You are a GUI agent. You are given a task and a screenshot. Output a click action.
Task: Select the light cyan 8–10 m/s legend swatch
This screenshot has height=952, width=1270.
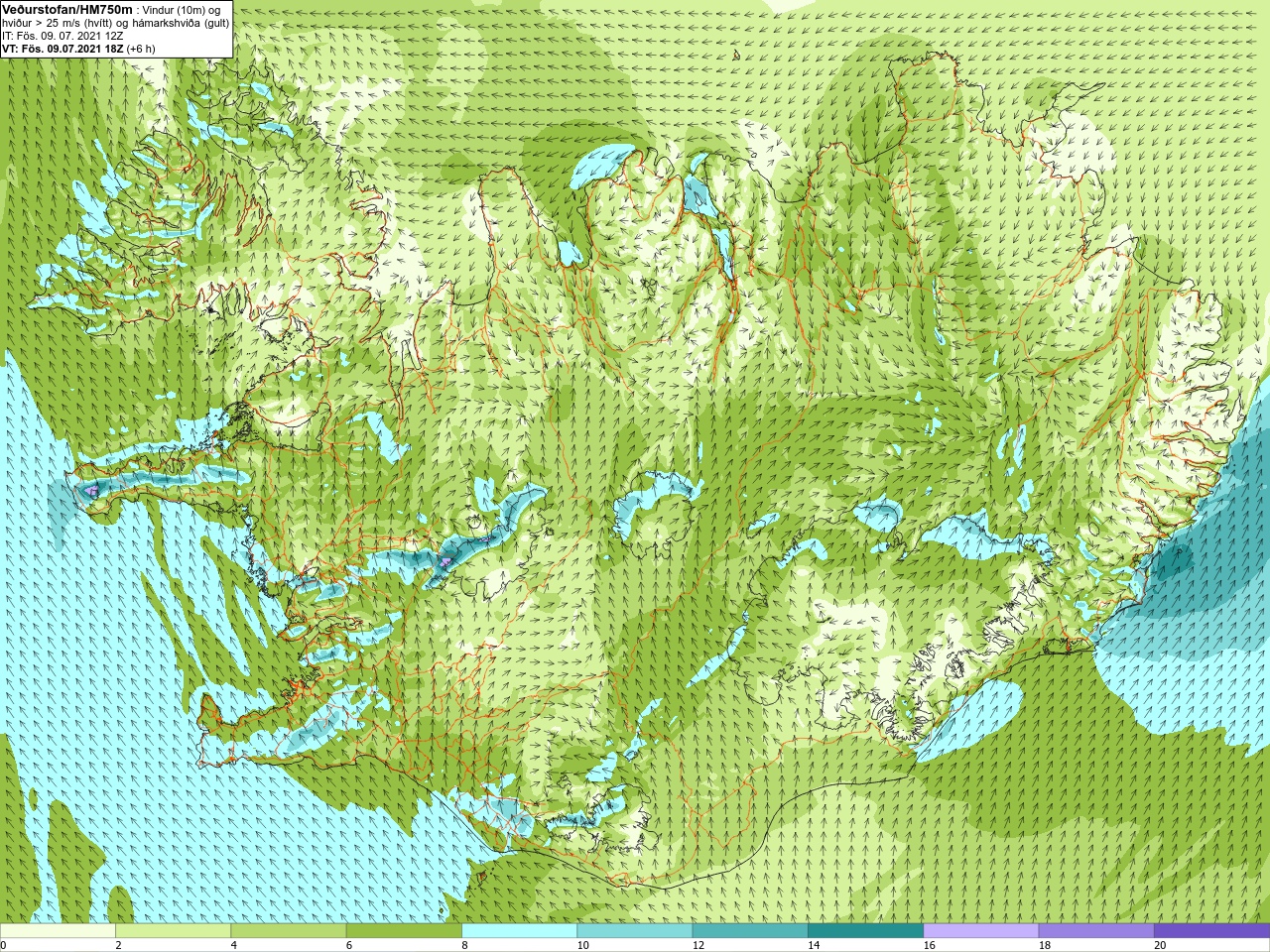point(519,931)
